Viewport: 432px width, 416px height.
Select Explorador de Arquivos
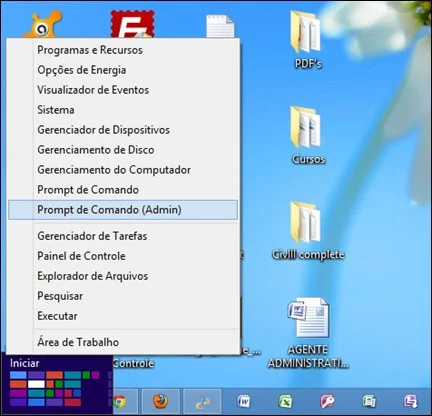pos(123,276)
